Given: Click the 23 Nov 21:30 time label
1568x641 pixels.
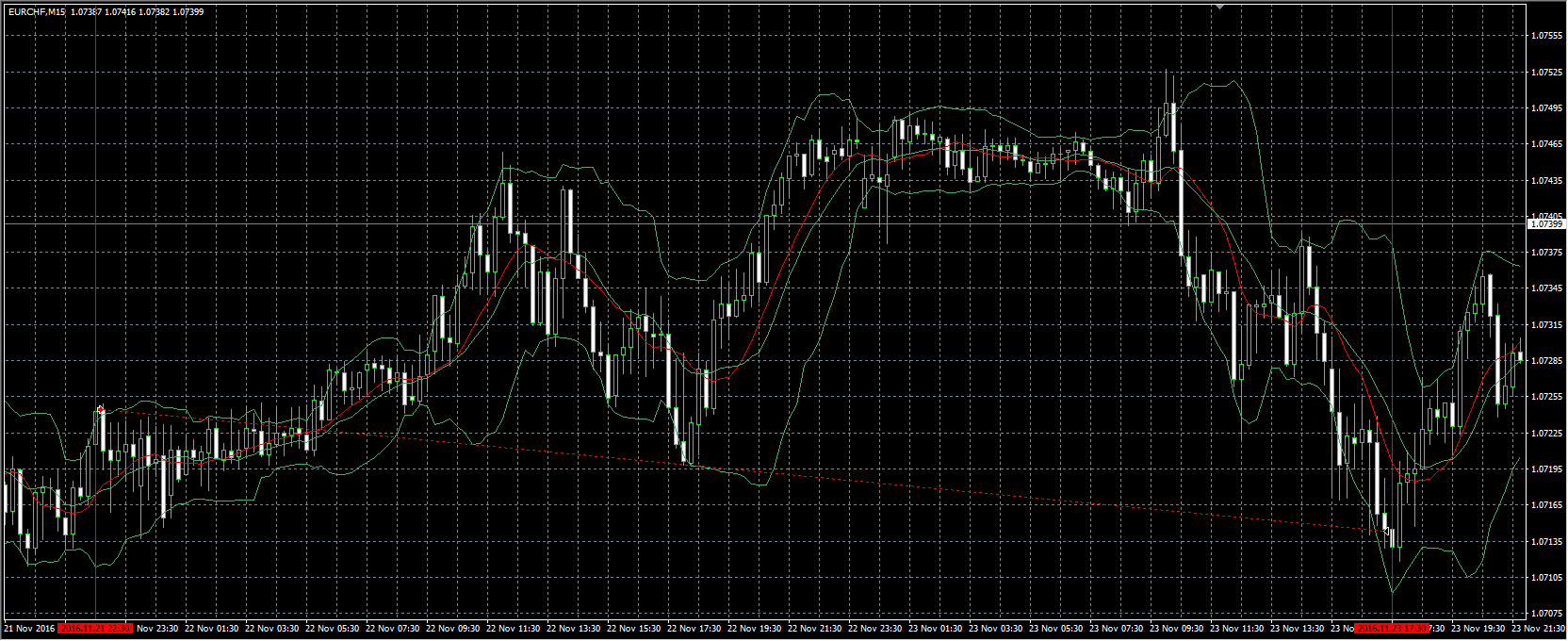Looking at the screenshot, I should (x=1539, y=628).
